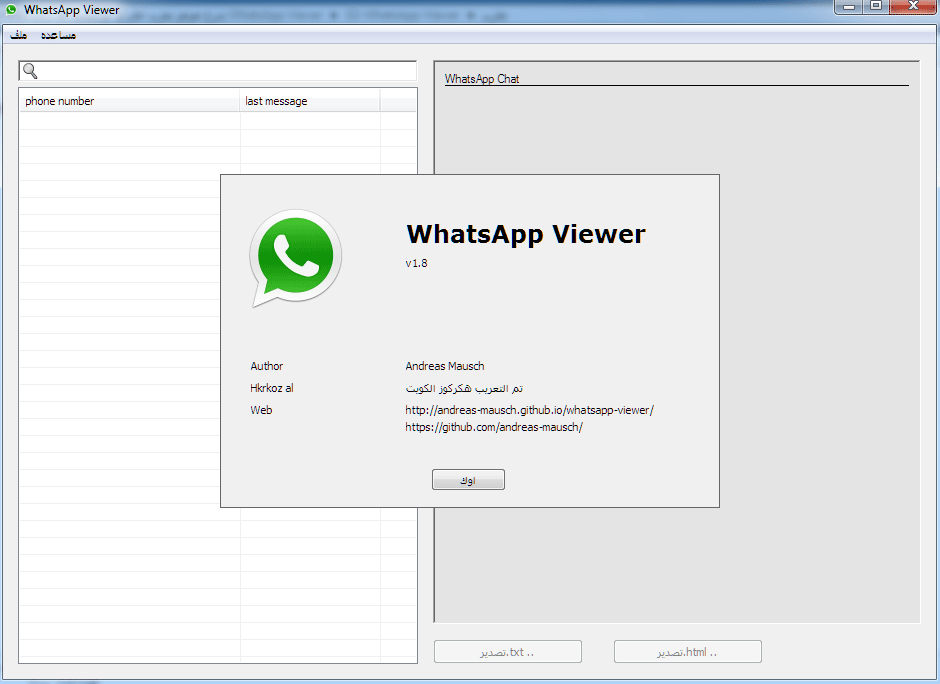Sort by last message column header
The width and height of the screenshot is (940, 684).
click(310, 101)
